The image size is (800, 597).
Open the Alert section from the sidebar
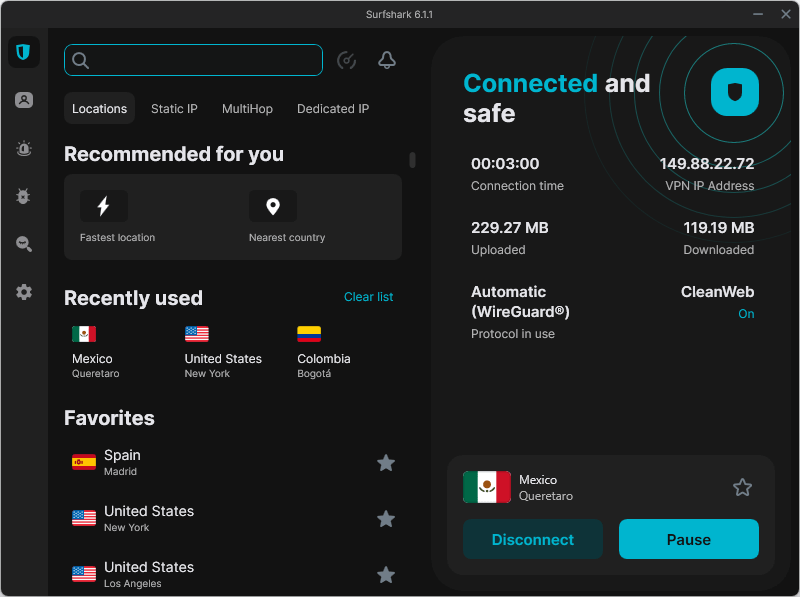[23, 148]
